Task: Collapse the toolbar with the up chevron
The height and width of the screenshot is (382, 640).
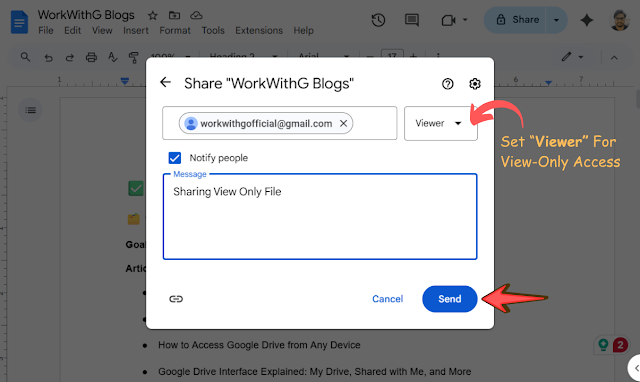Action: pyautogui.click(x=614, y=58)
